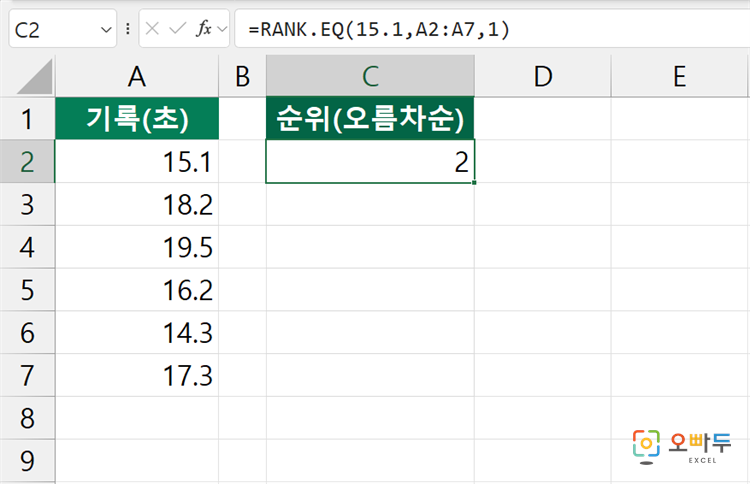
Task: Select column B header
Action: [243, 77]
